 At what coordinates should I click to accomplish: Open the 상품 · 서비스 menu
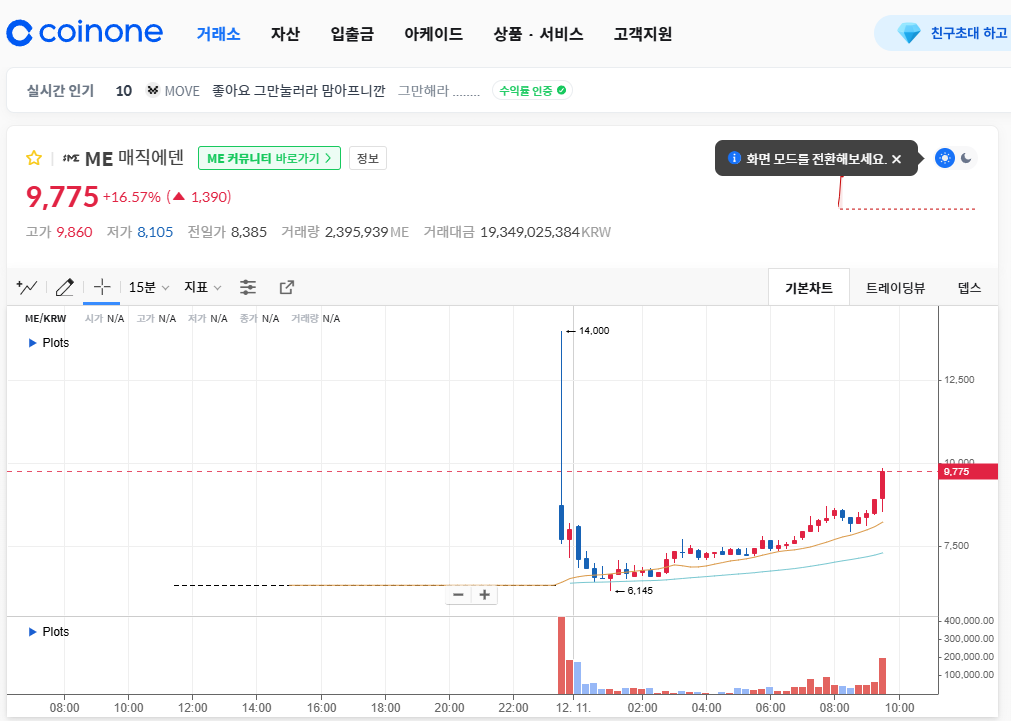tap(538, 34)
